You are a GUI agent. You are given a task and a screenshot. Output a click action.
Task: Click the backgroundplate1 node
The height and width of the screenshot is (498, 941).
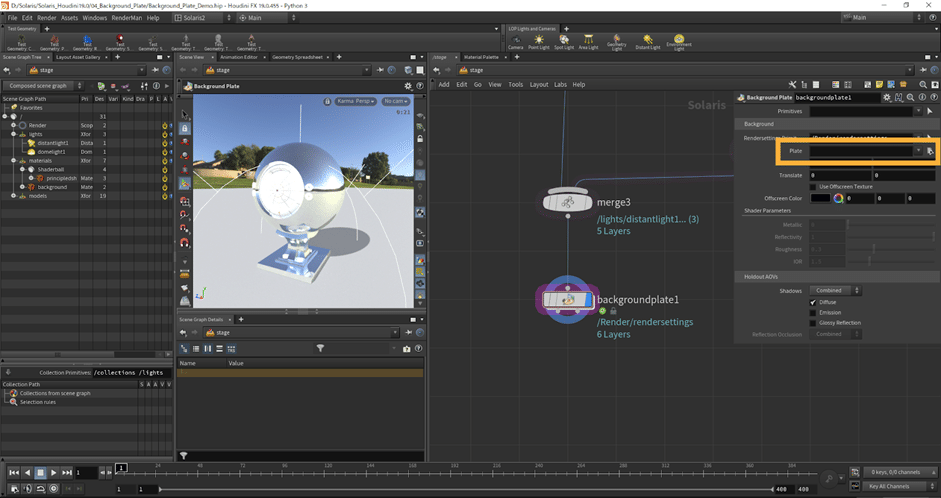(x=567, y=299)
